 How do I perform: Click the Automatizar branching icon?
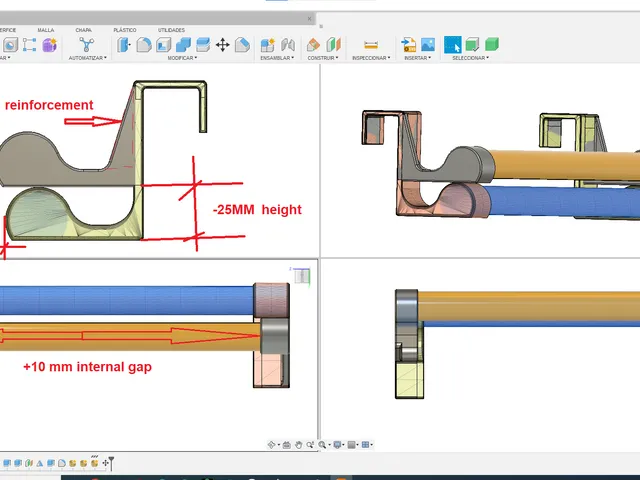point(87,44)
